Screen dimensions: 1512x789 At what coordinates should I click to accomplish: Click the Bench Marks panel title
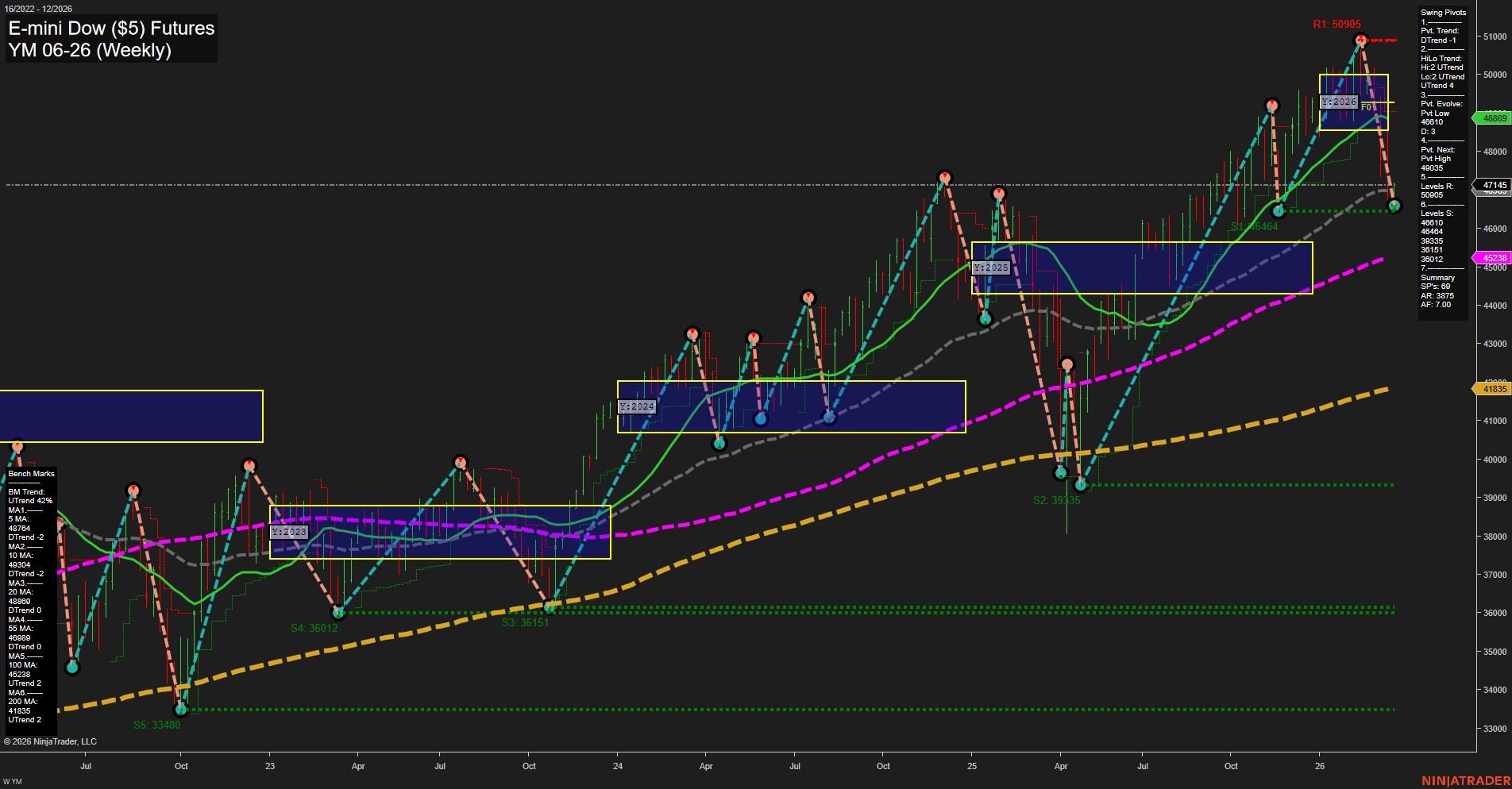pos(30,473)
